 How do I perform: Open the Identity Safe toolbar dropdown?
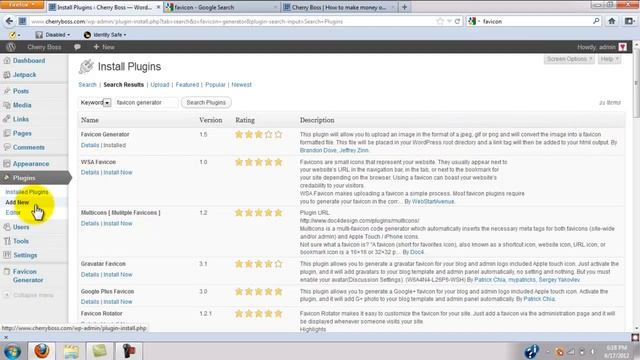click(x=105, y=35)
